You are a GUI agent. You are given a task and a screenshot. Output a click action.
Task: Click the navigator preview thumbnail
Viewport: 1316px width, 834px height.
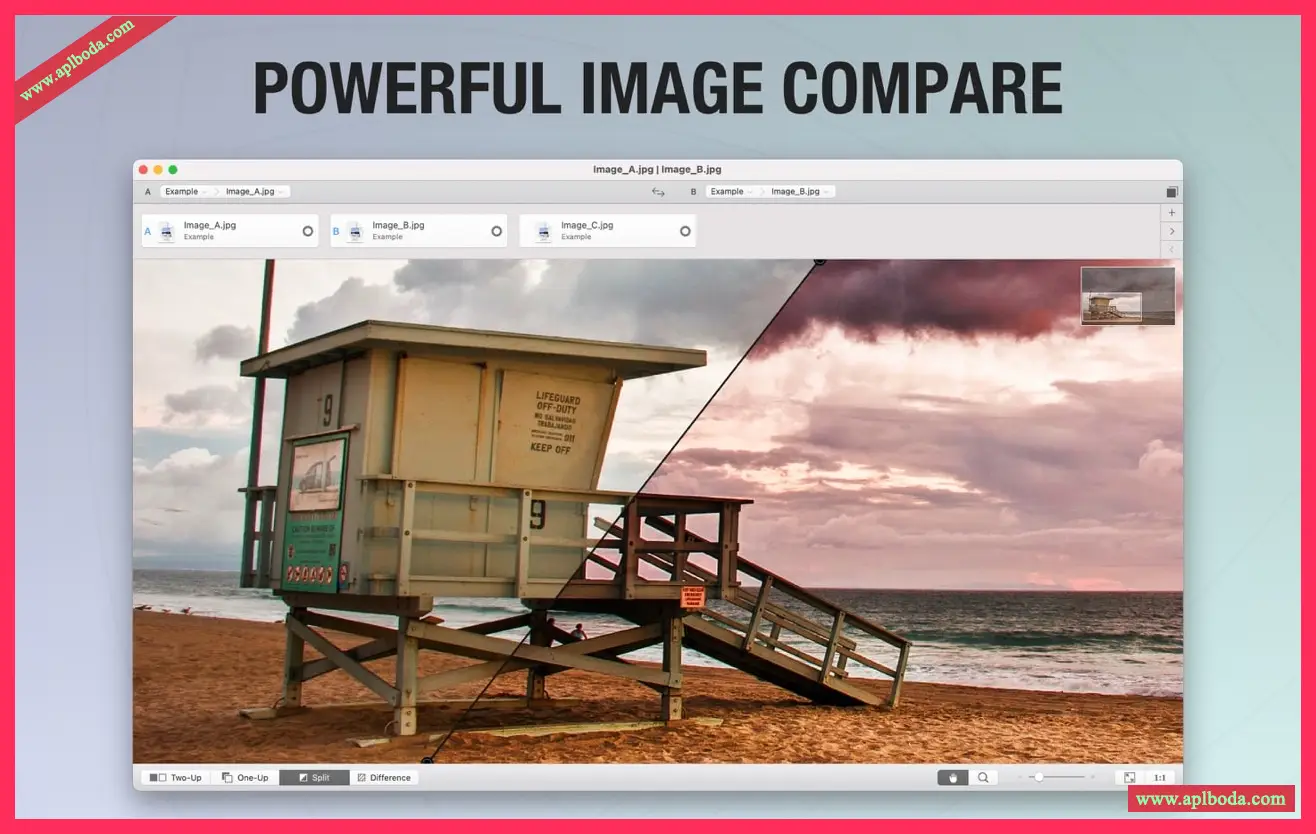coord(1127,296)
